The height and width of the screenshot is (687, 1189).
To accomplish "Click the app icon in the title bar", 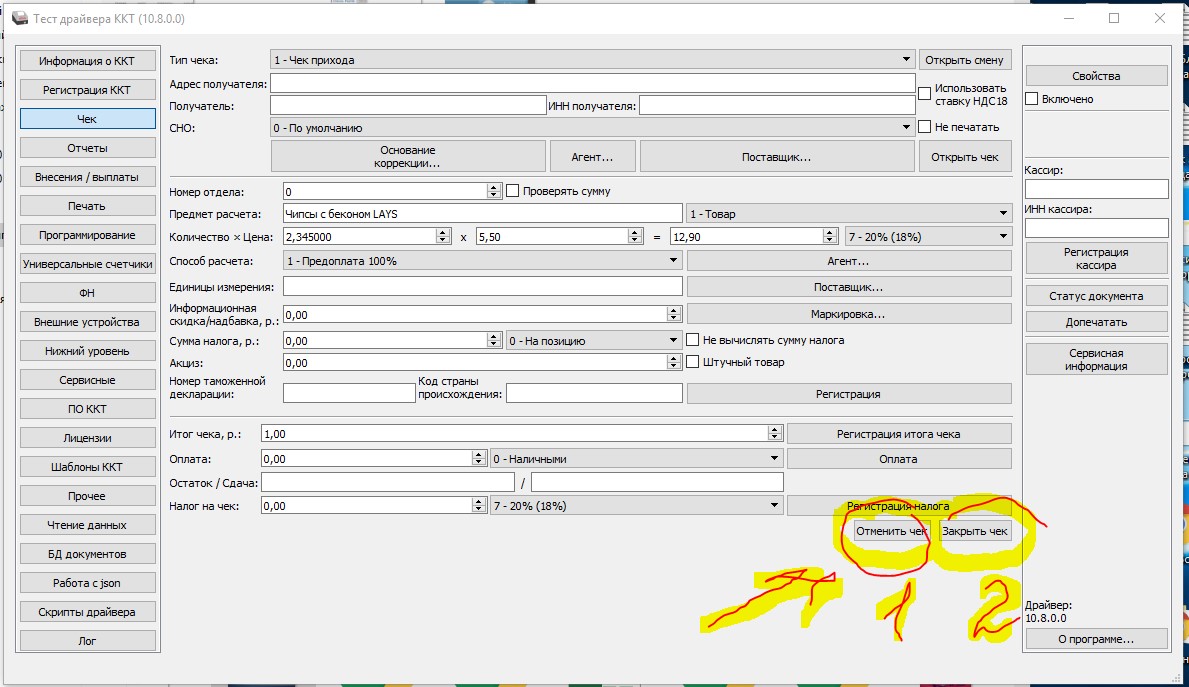I will pyautogui.click(x=19, y=19).
